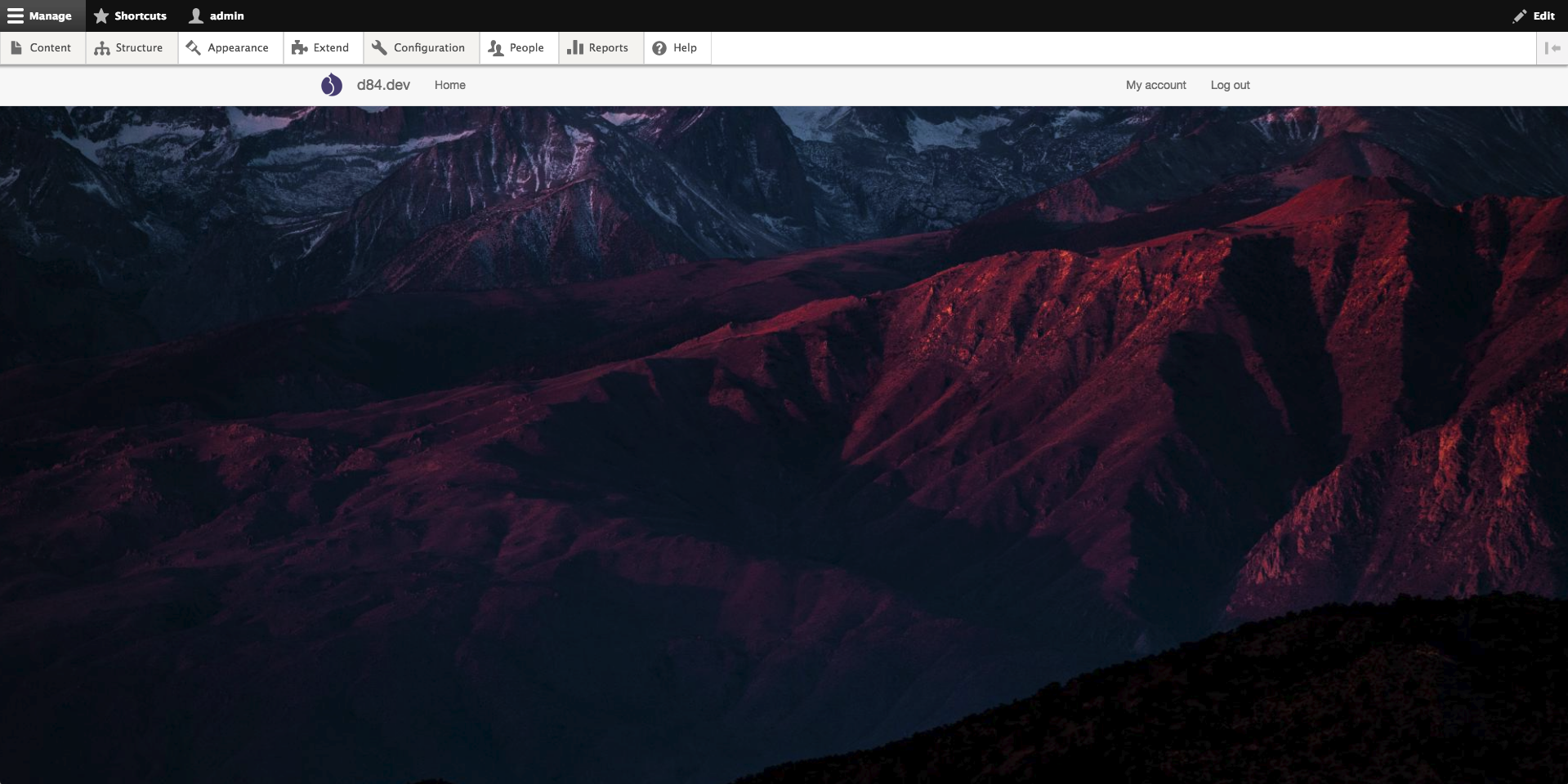
Task: Open Structure via its hierarchy icon
Action: [x=102, y=48]
